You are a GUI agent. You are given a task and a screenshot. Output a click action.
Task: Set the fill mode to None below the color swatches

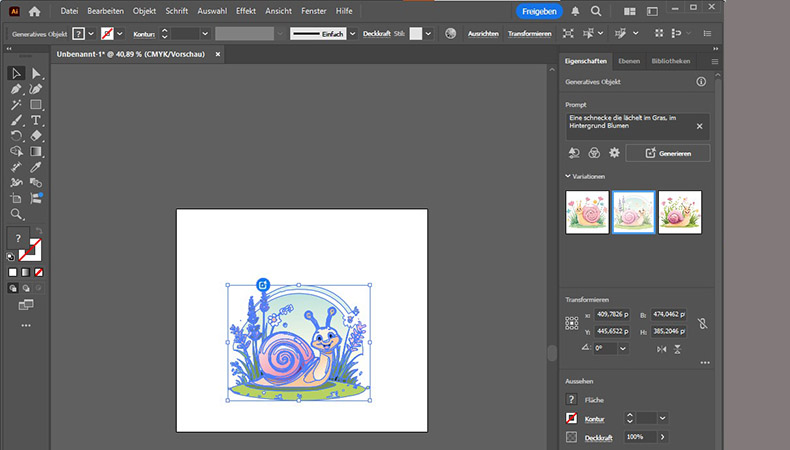(x=39, y=272)
